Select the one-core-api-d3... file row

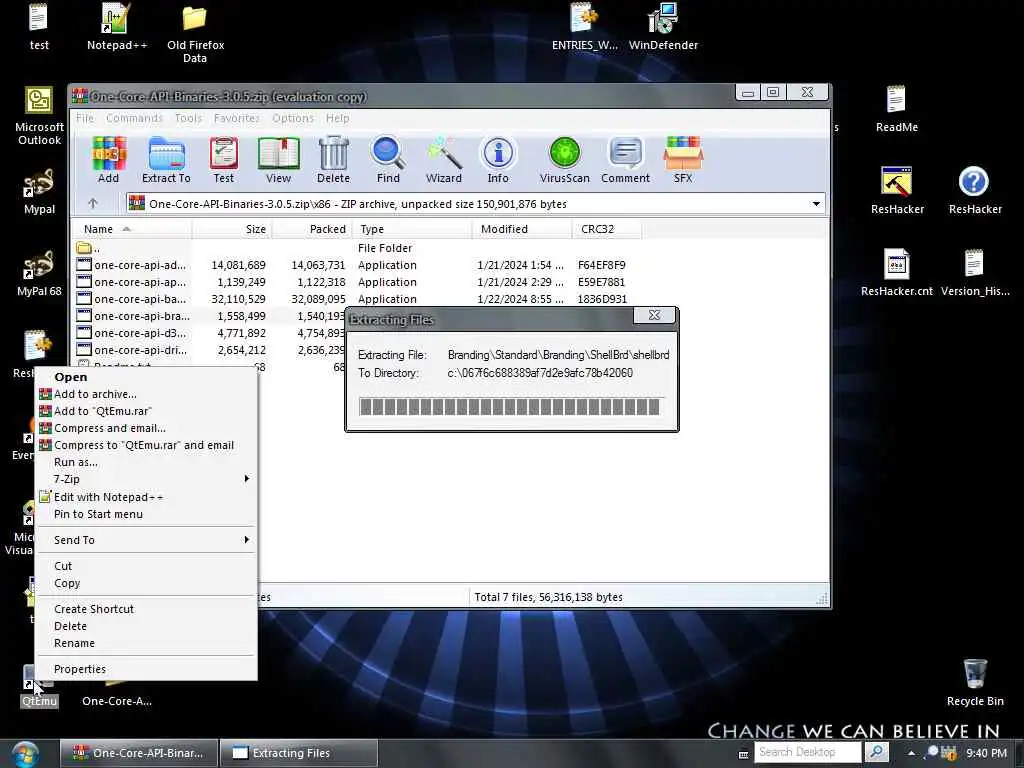pos(209,333)
